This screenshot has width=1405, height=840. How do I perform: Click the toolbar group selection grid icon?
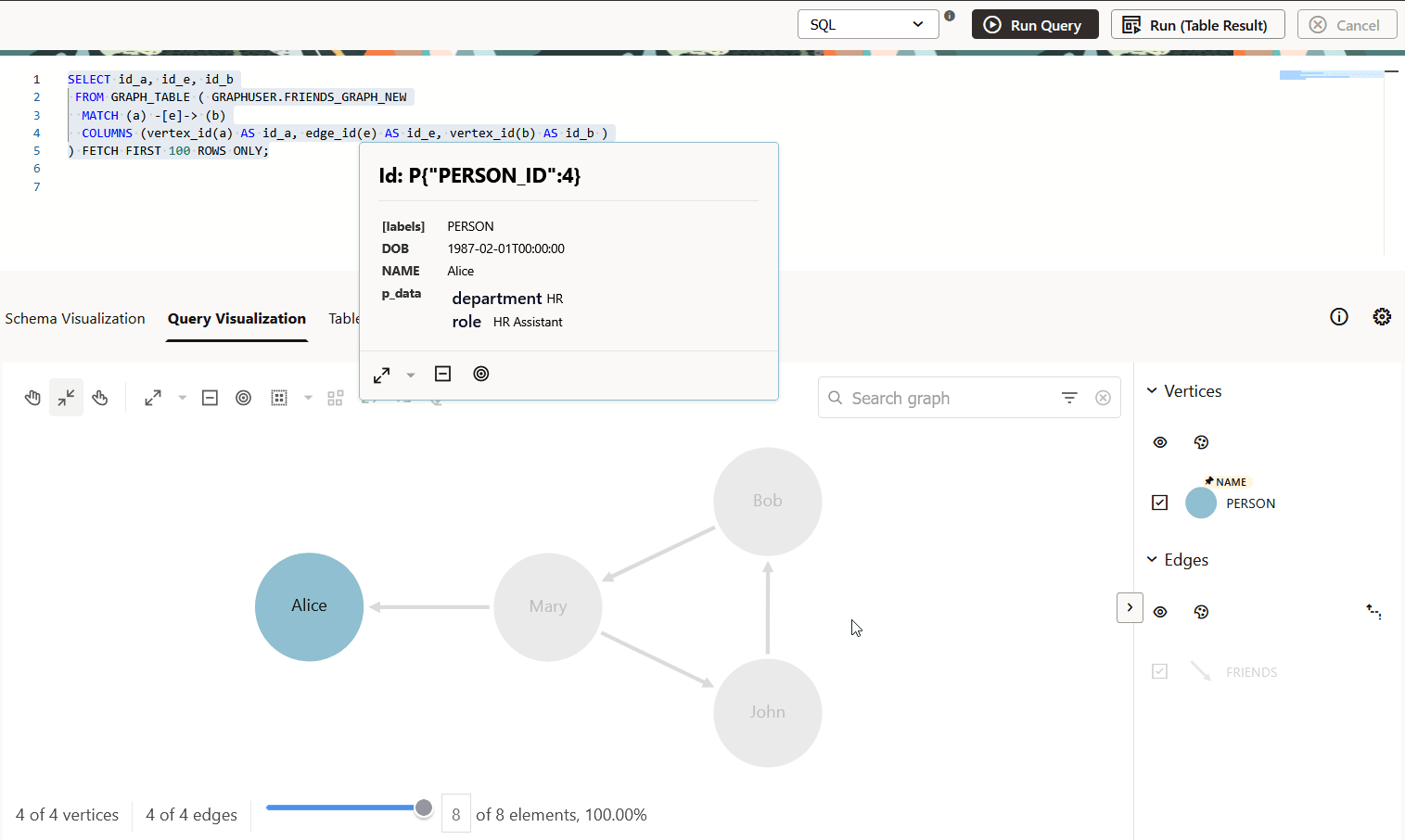pos(279,398)
